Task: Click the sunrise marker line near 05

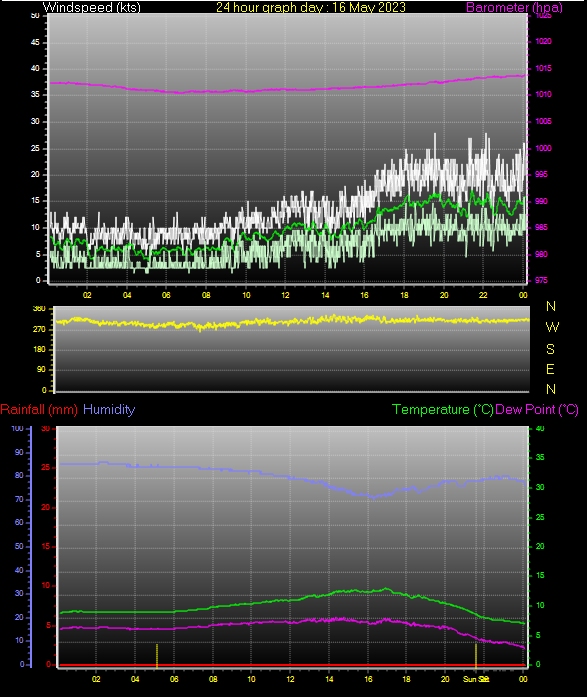Action: [x=157, y=655]
